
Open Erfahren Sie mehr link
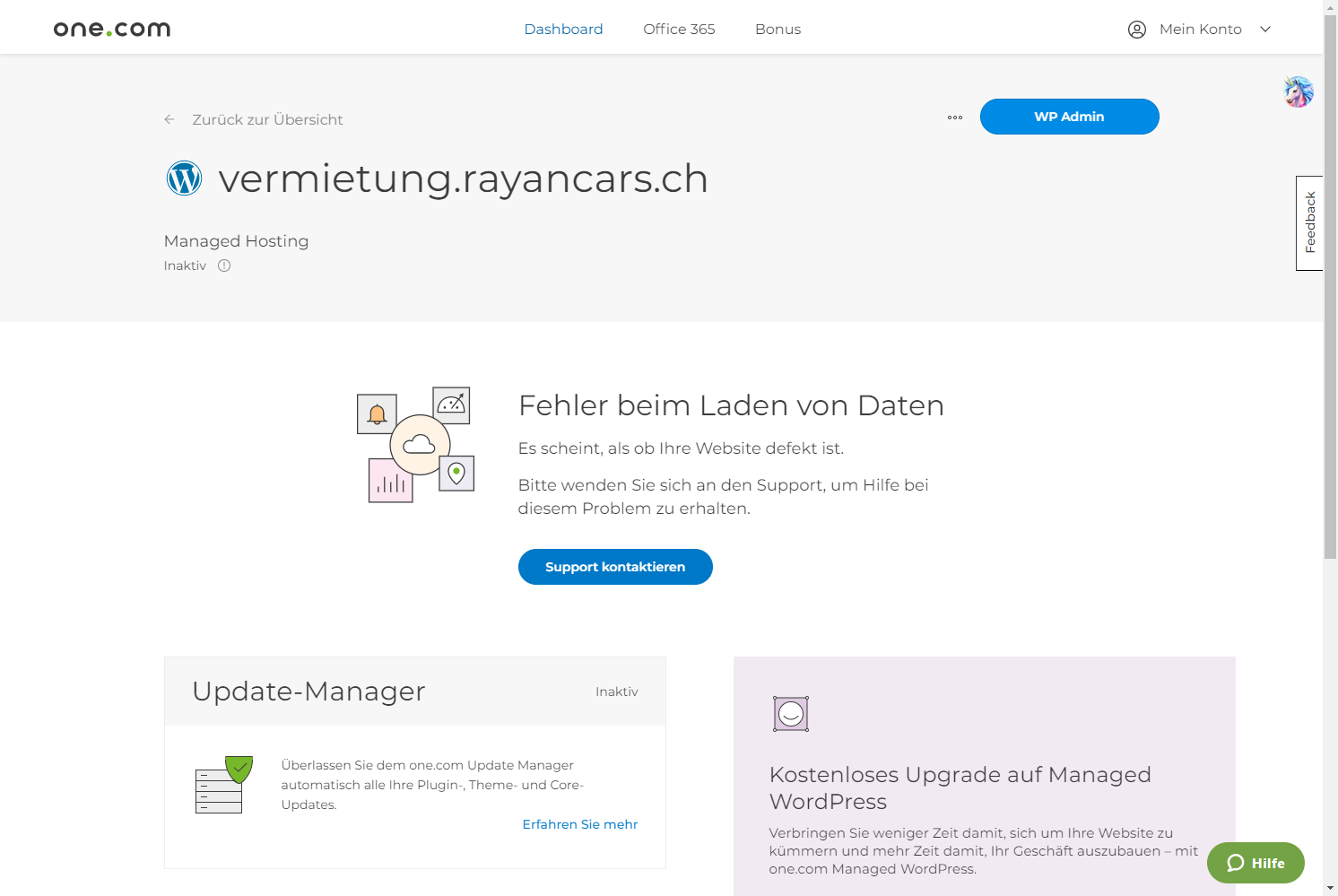(580, 824)
